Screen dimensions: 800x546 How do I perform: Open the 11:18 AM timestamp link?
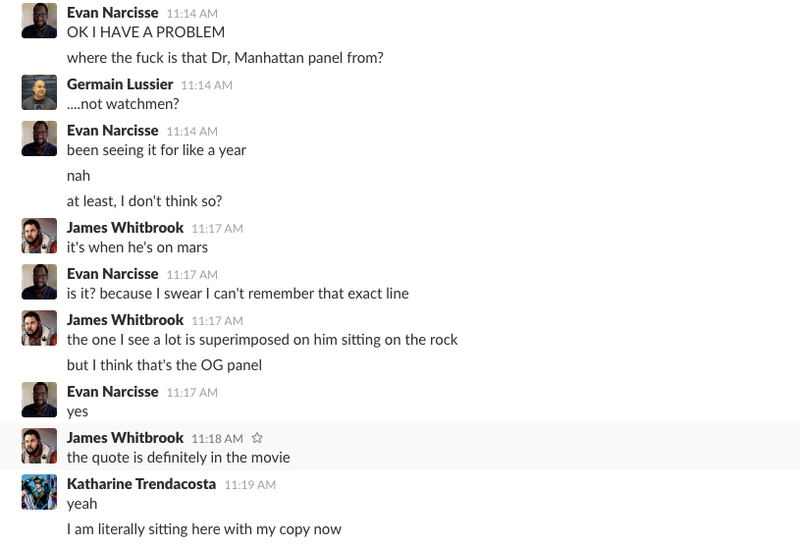pos(217,439)
